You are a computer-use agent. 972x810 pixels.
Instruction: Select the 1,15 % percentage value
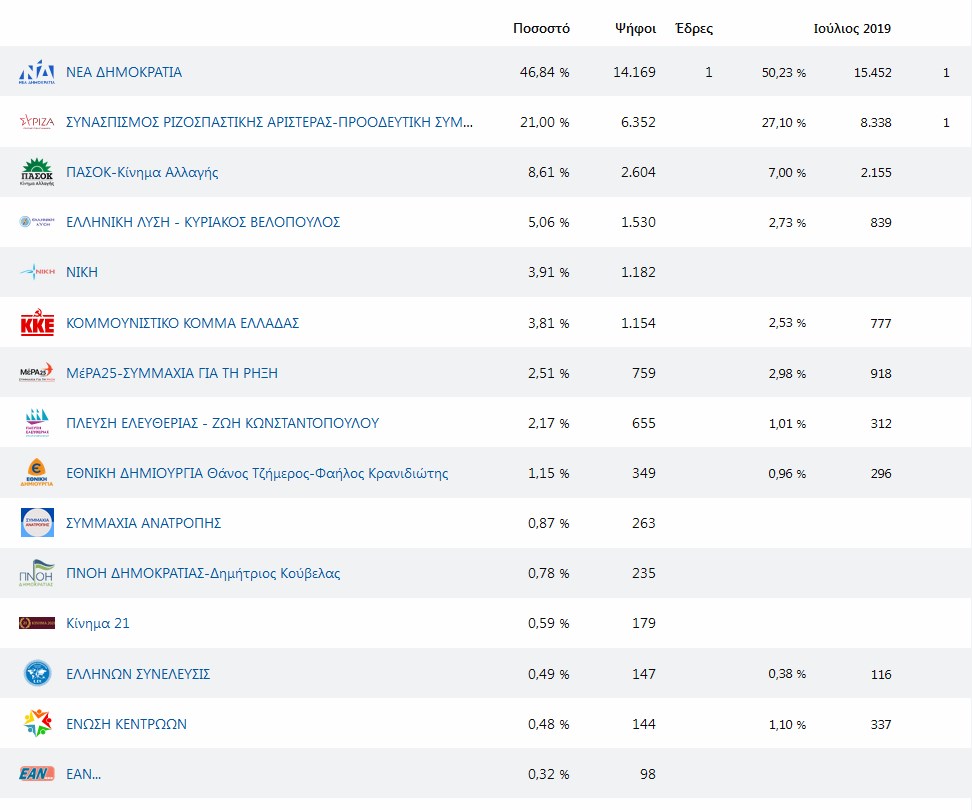[x=549, y=473]
